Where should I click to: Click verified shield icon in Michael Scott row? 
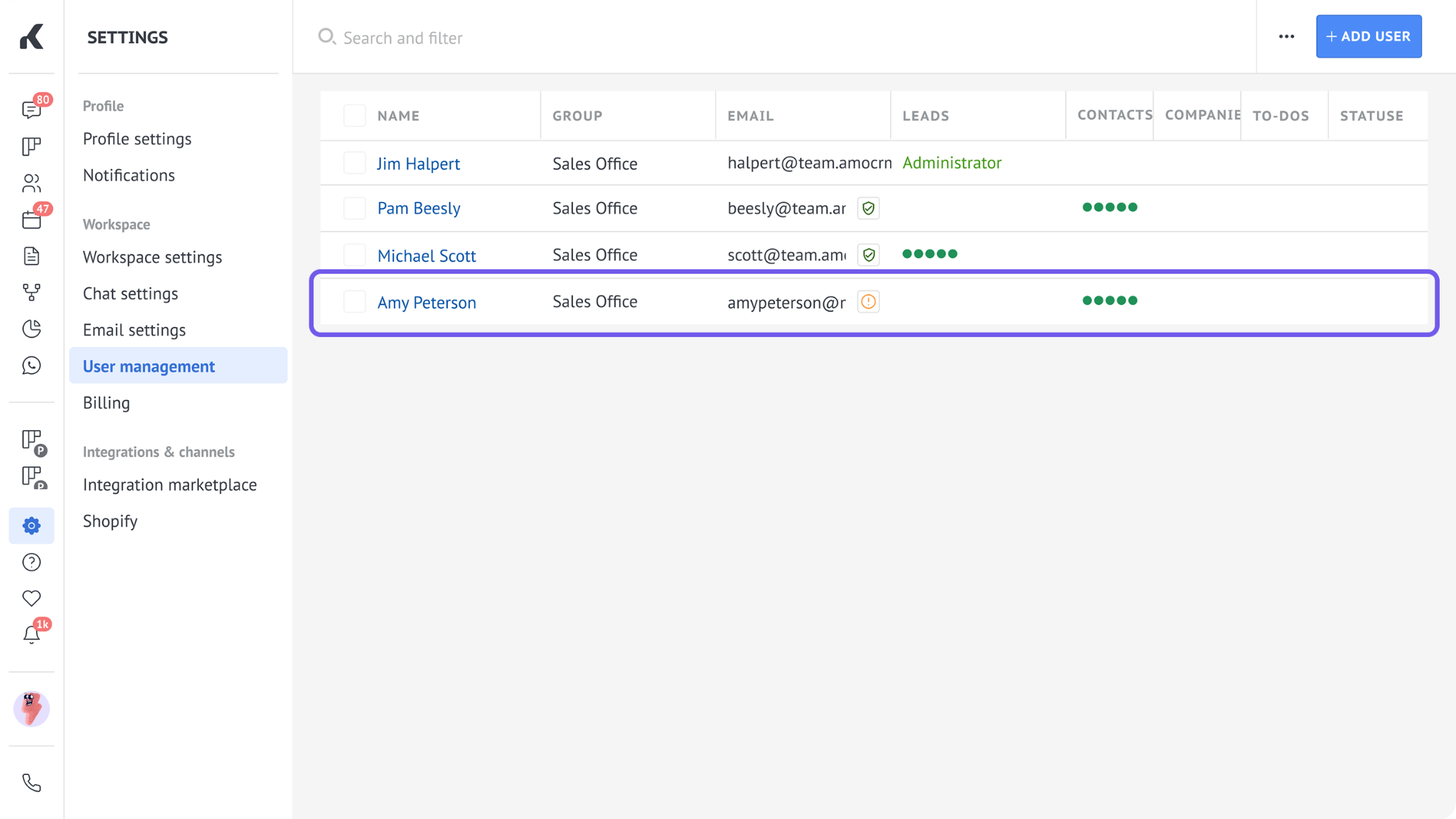(x=868, y=255)
